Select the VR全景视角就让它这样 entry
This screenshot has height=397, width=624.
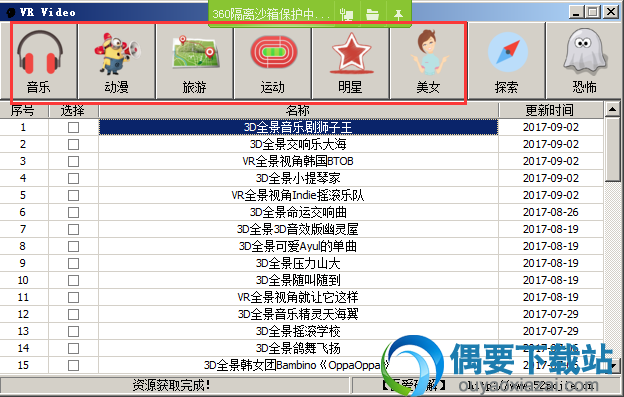pos(298,297)
